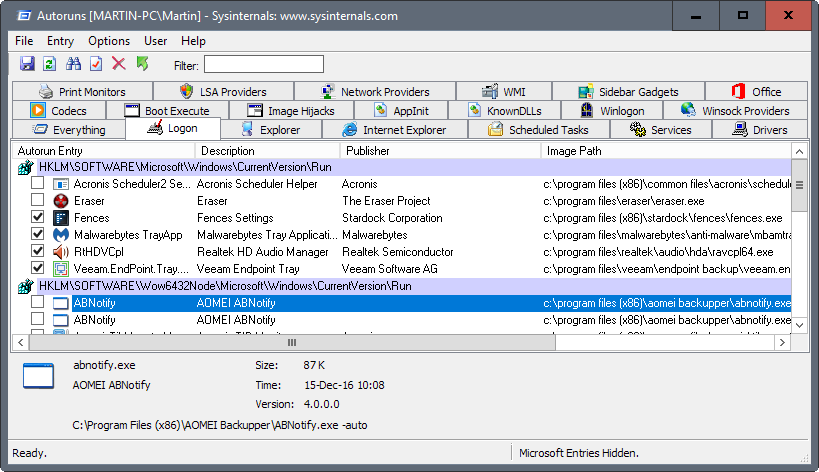This screenshot has width=819, height=472.
Task: Select the Image Hijacks tab
Action: [x=291, y=111]
